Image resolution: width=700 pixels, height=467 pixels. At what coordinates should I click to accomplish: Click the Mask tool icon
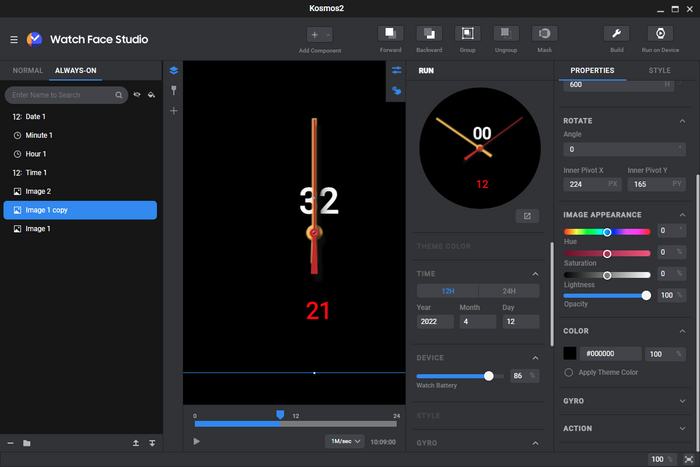tap(545, 34)
